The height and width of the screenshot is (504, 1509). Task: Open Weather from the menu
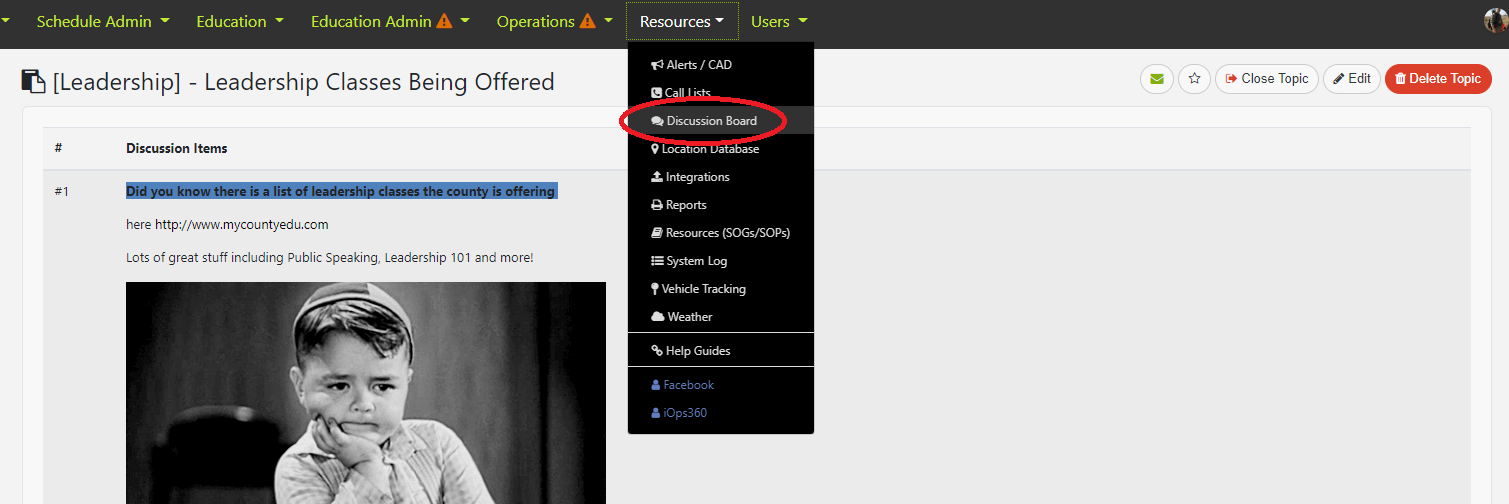click(x=721, y=317)
